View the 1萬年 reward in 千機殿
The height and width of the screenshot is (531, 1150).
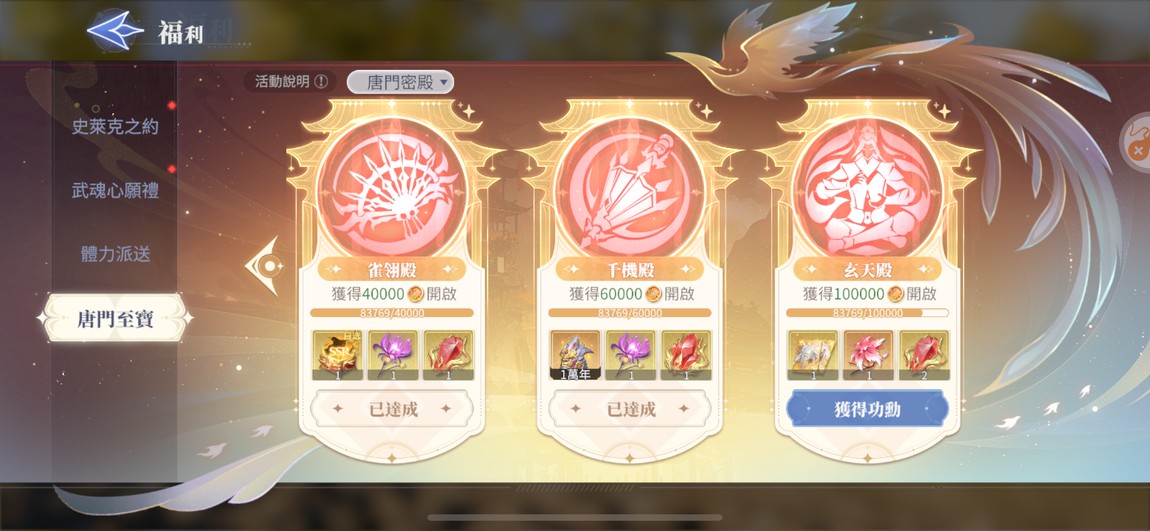(x=576, y=355)
